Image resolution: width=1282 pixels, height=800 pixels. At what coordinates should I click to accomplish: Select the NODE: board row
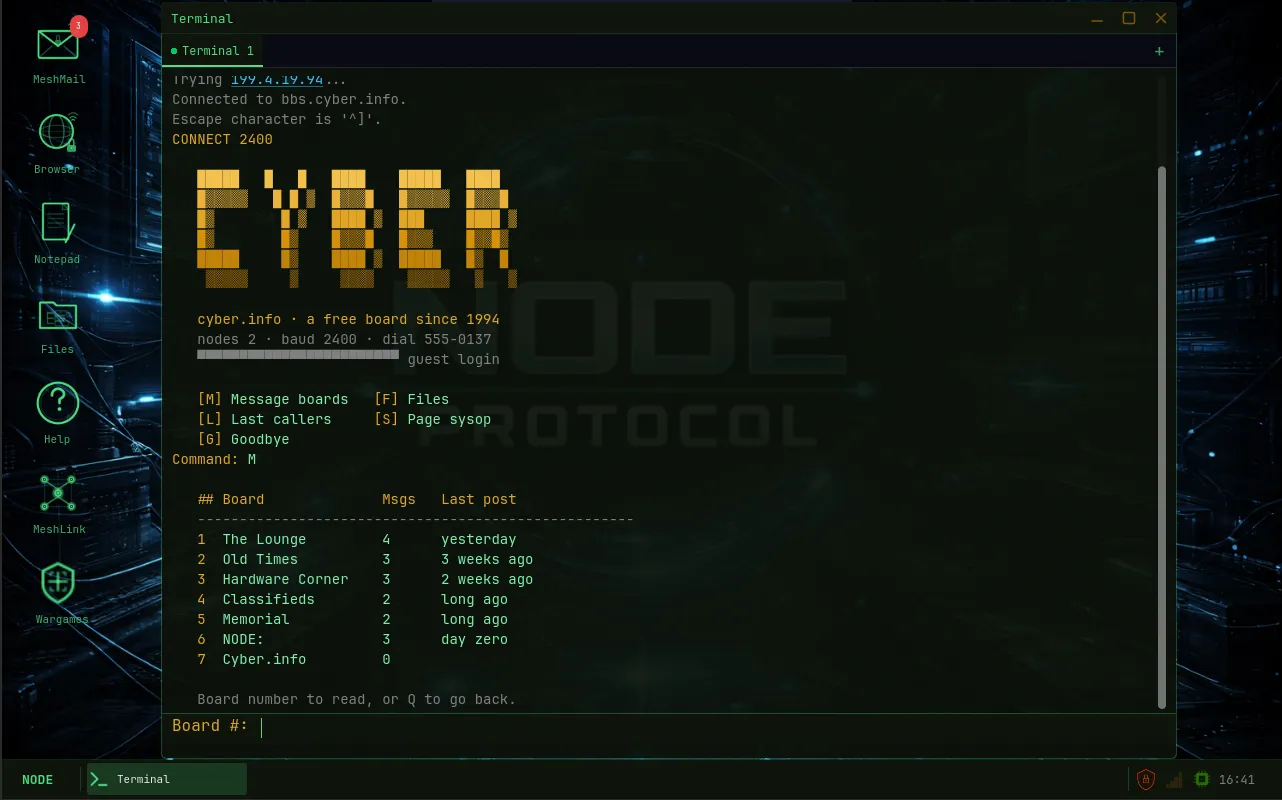tap(353, 639)
